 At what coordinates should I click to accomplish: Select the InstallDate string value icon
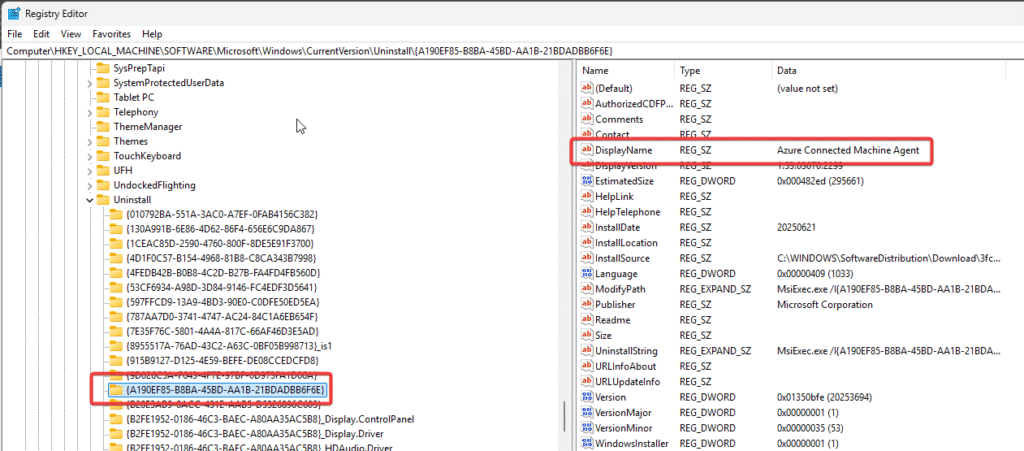[x=586, y=227]
